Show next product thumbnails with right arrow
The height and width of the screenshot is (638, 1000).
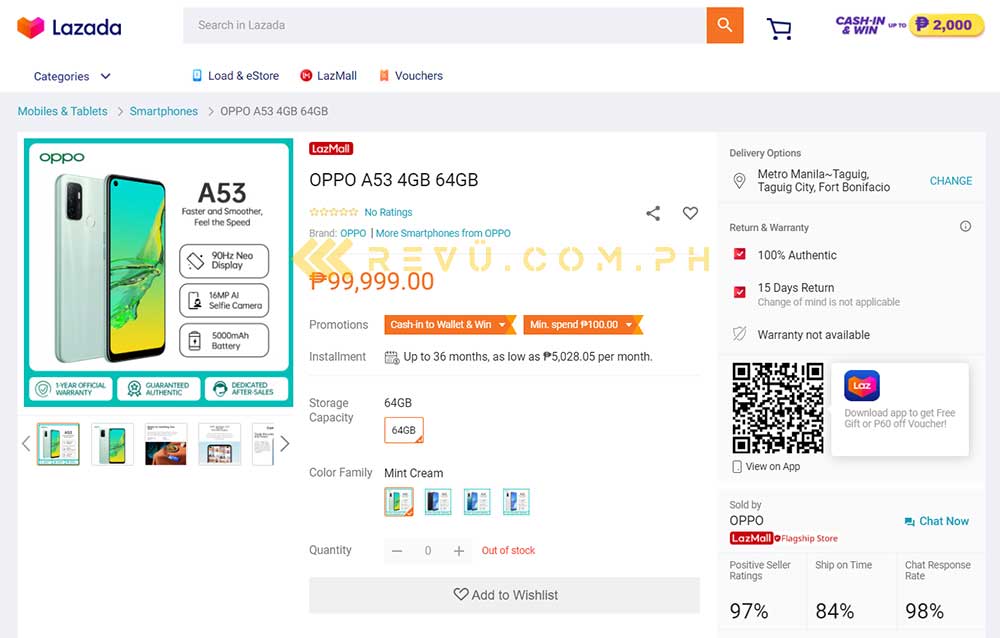tap(284, 443)
